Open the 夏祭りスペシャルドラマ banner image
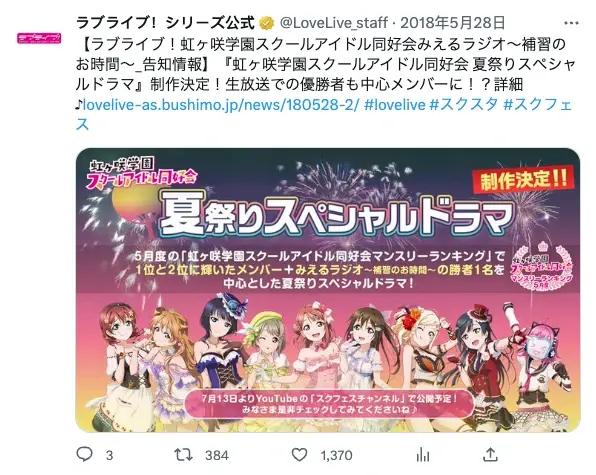 pos(328,290)
